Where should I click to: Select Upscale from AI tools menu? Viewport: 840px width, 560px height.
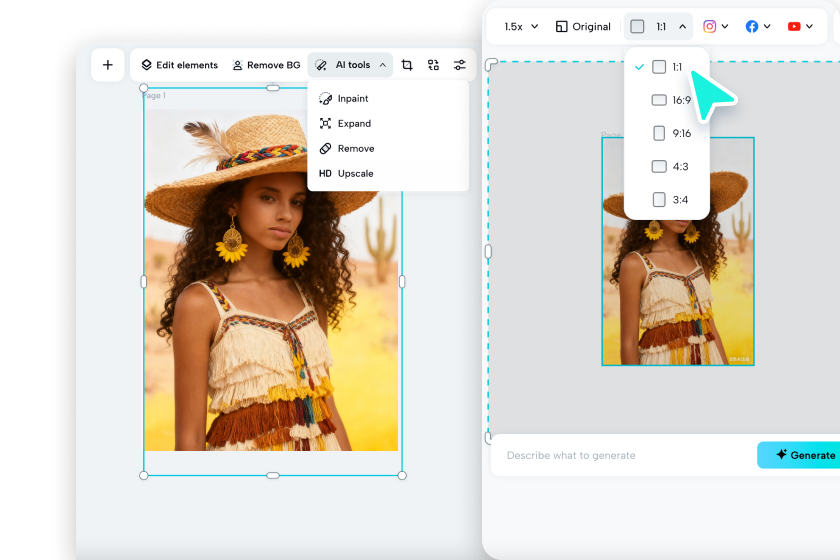pos(355,173)
